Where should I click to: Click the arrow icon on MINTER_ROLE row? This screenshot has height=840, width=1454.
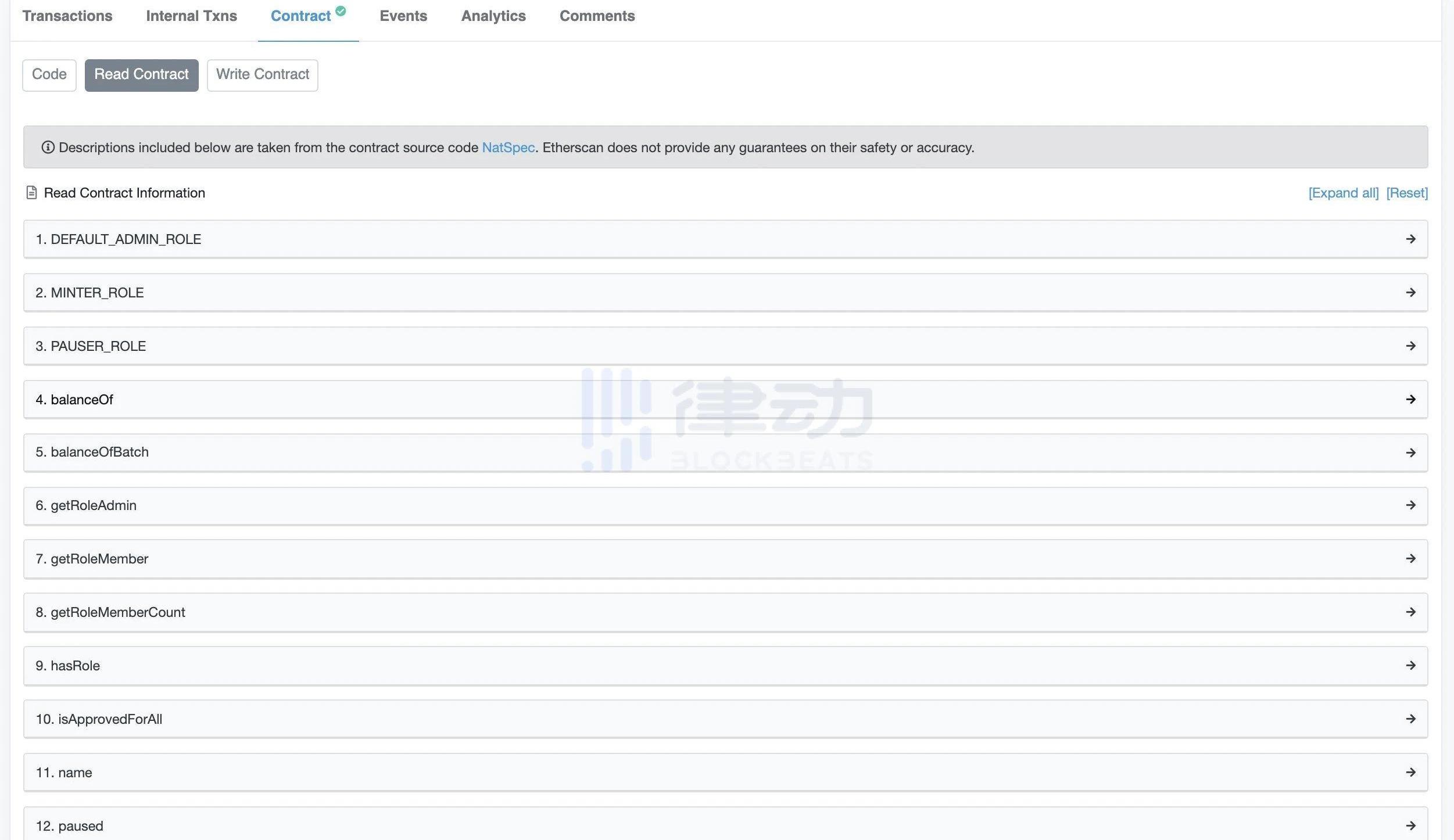point(1410,292)
